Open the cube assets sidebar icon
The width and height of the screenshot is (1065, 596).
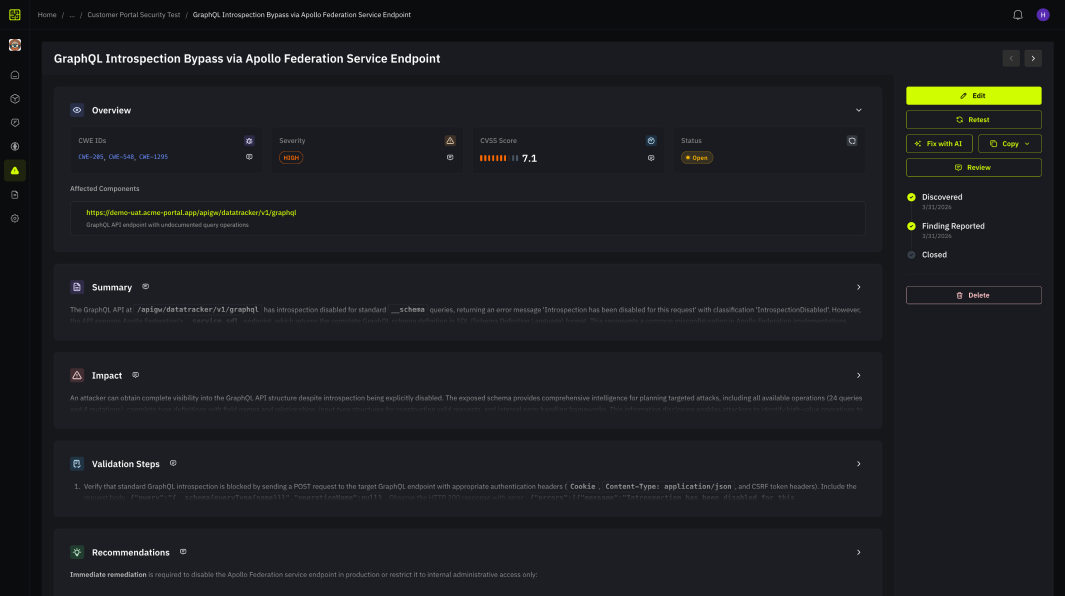[15, 99]
